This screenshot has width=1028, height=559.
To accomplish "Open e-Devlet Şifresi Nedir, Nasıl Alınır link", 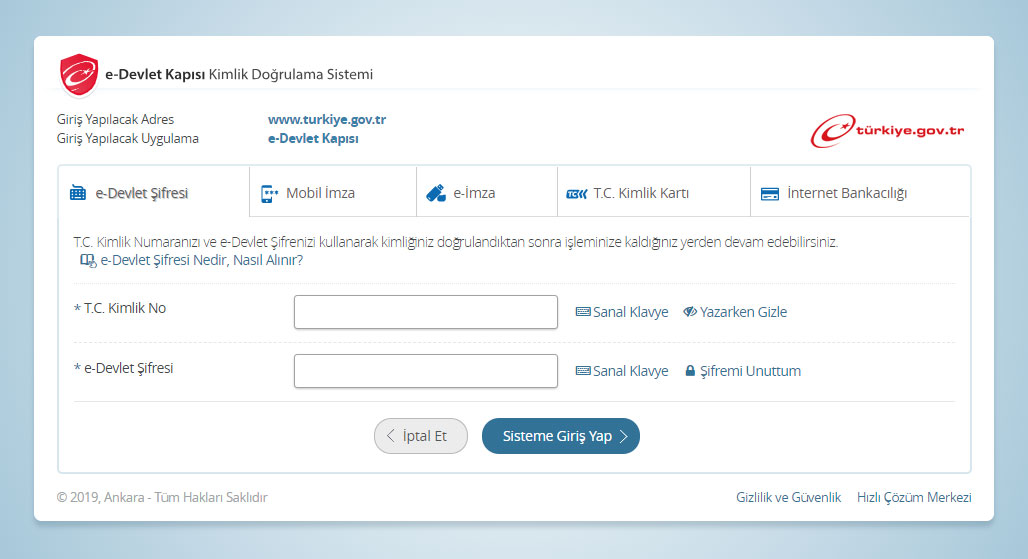I will 201,260.
